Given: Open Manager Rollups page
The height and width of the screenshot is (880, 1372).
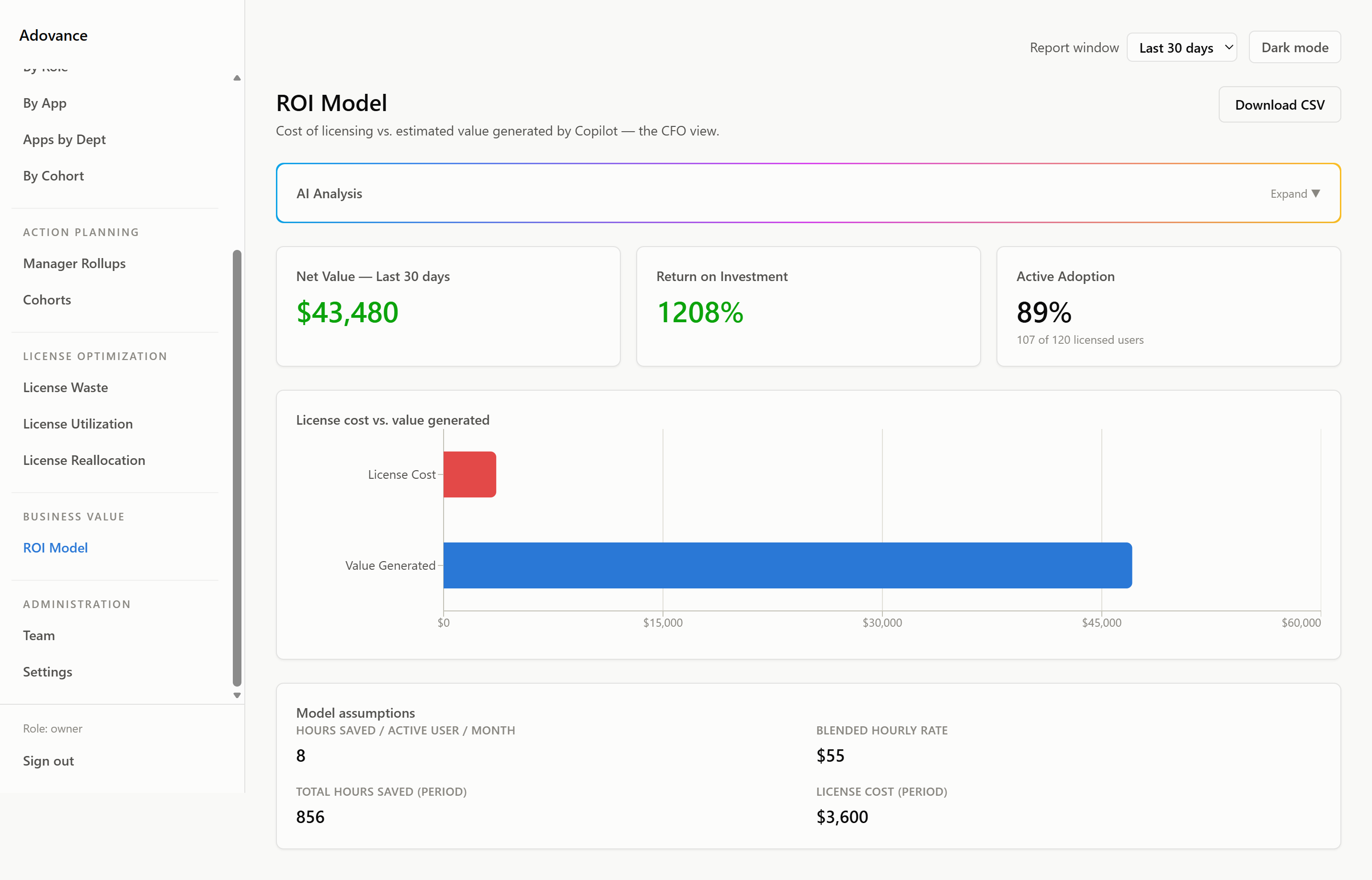Looking at the screenshot, I should (x=74, y=263).
